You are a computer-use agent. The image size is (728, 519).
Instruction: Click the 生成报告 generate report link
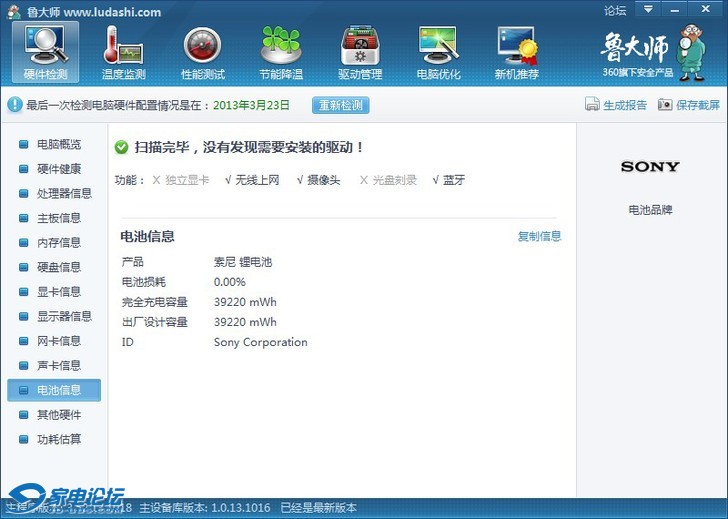(592, 105)
